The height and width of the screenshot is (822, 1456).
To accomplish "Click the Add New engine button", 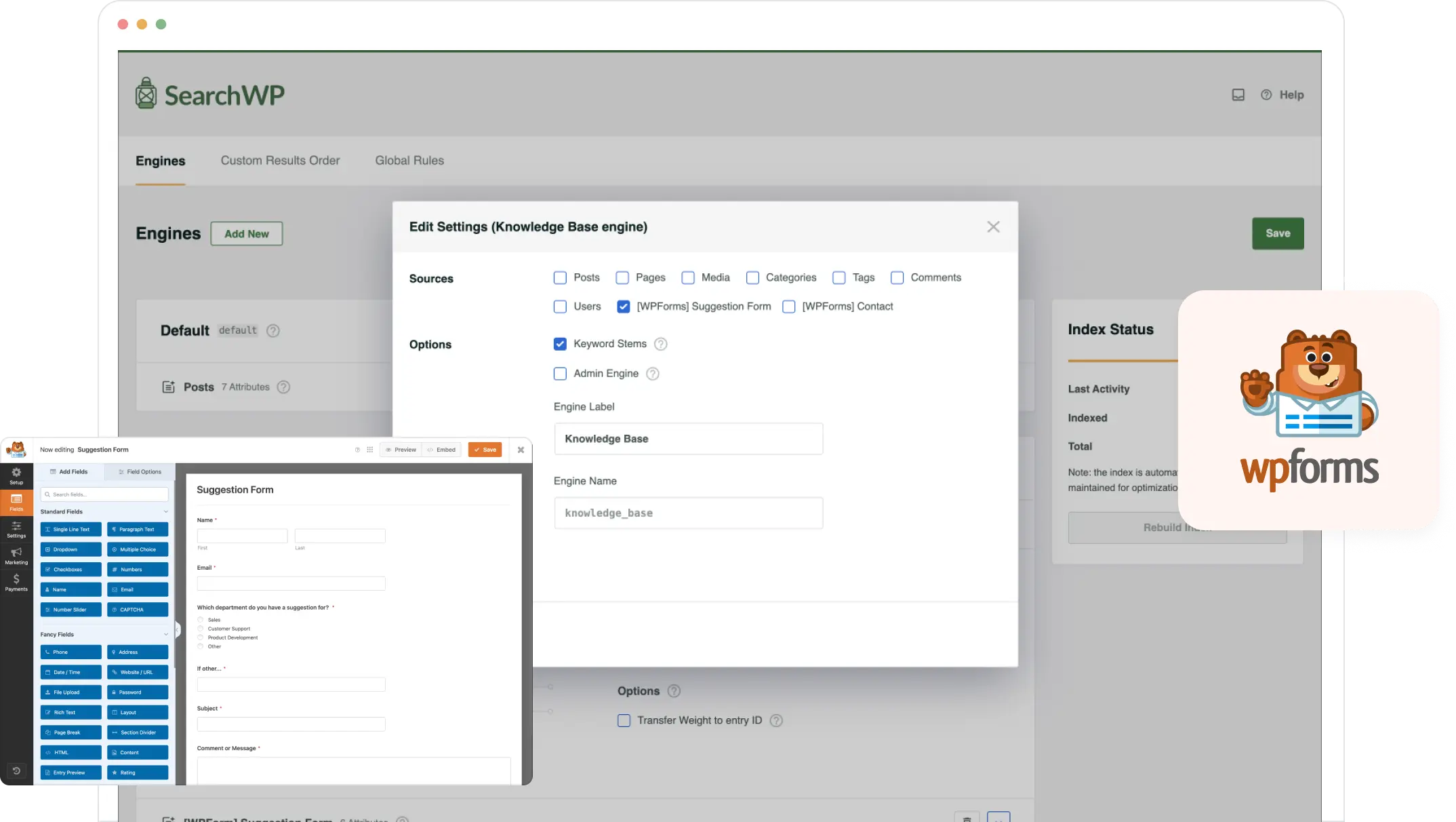I will click(x=246, y=233).
